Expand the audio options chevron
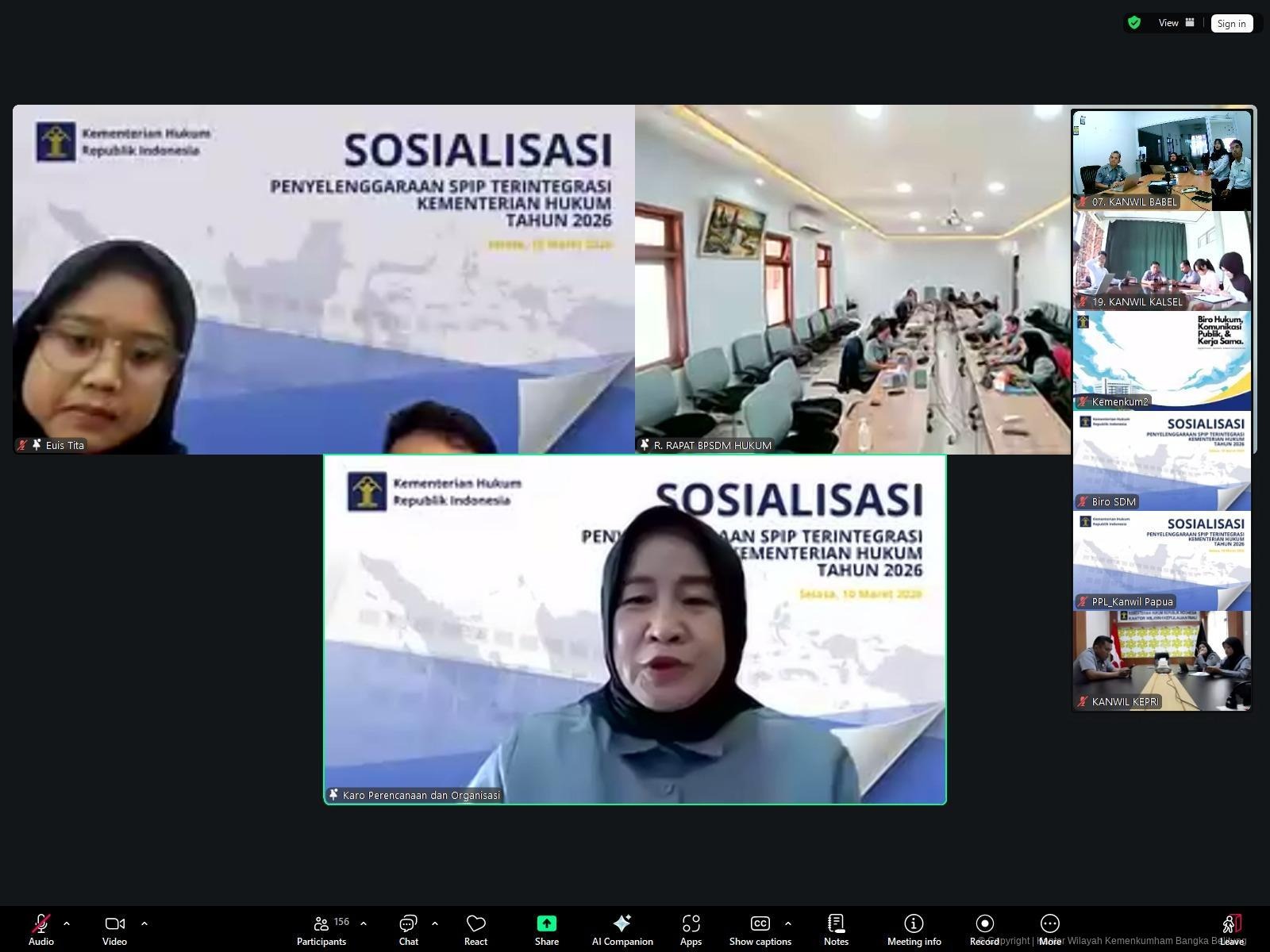Image resolution: width=1270 pixels, height=952 pixels. point(67,923)
